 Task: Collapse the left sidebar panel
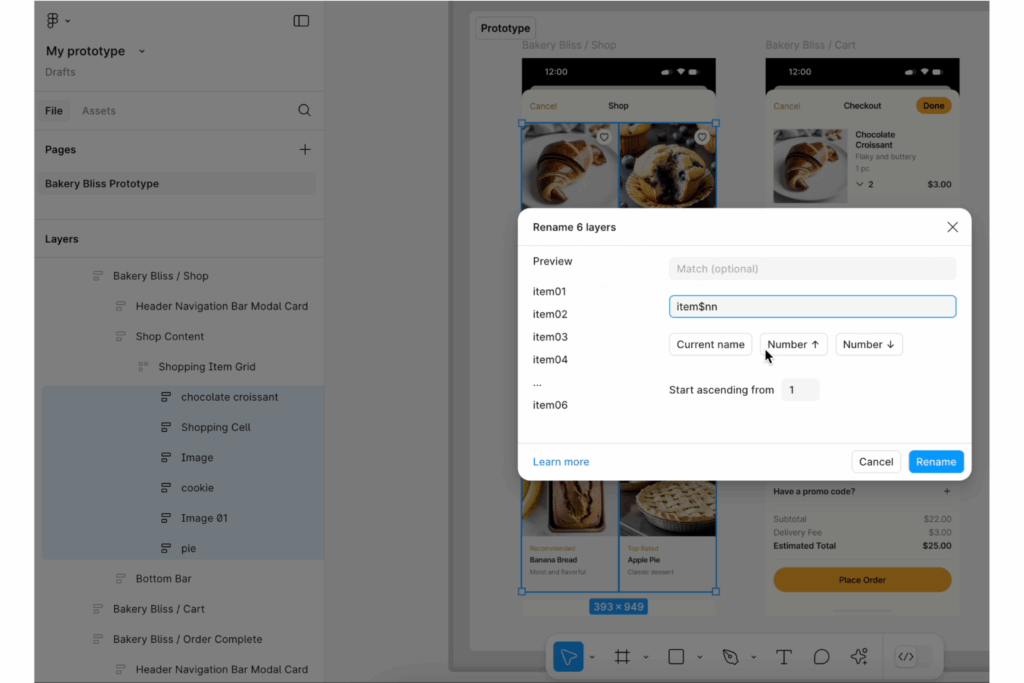click(x=301, y=20)
